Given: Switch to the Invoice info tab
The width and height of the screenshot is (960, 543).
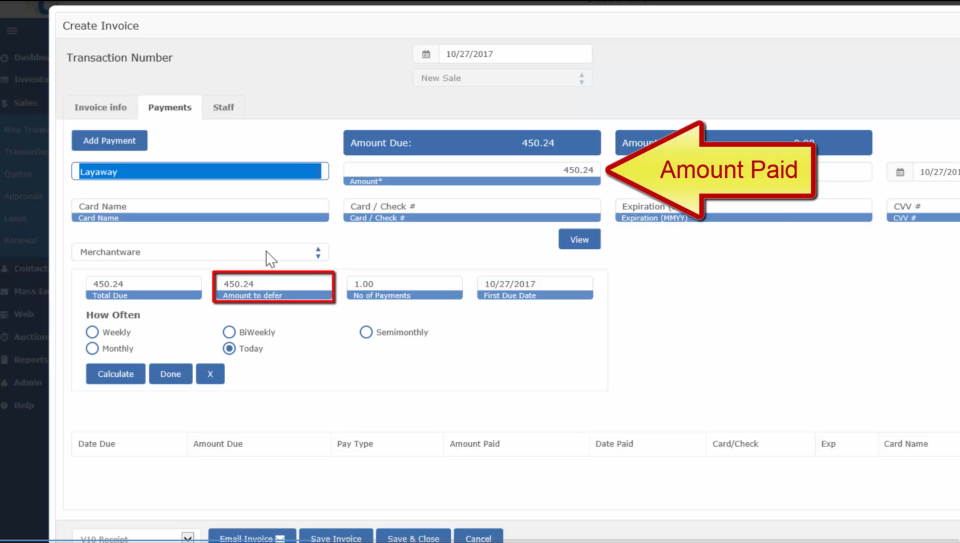Looking at the screenshot, I should point(100,107).
